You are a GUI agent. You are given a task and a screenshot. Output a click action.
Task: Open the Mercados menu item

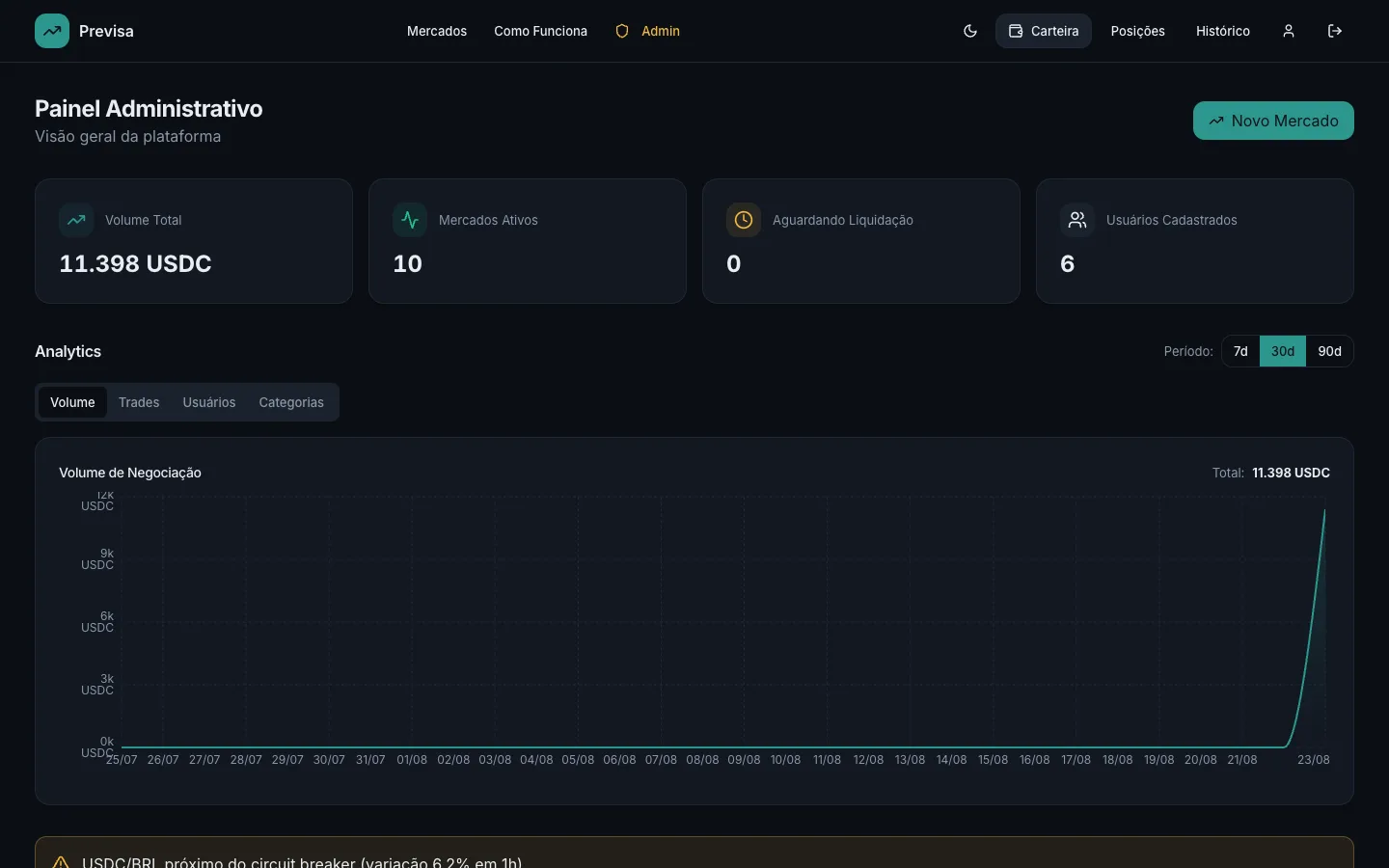[x=437, y=31]
